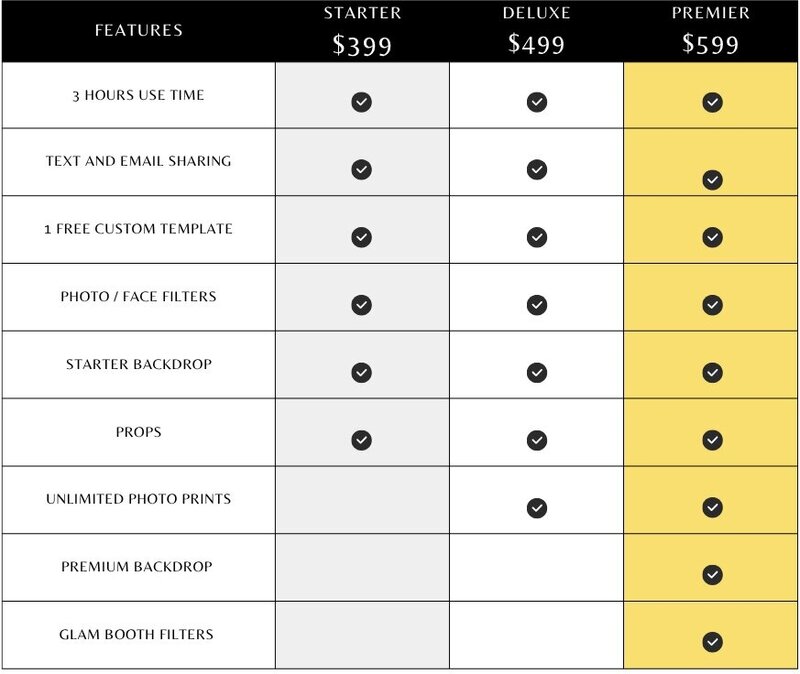This screenshot has height=674, width=800.
Task: Click Starter checkmark for 3 Hours Use Time
Action: (361, 102)
